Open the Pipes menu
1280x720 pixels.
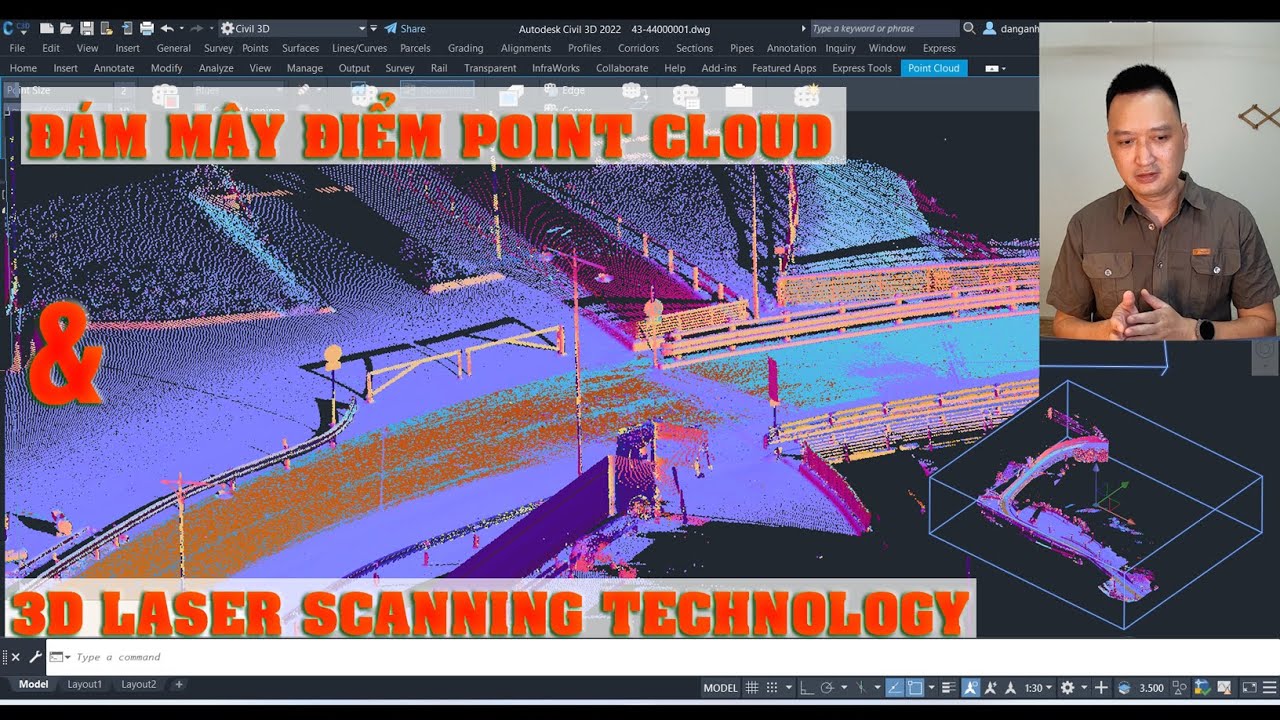click(x=742, y=48)
